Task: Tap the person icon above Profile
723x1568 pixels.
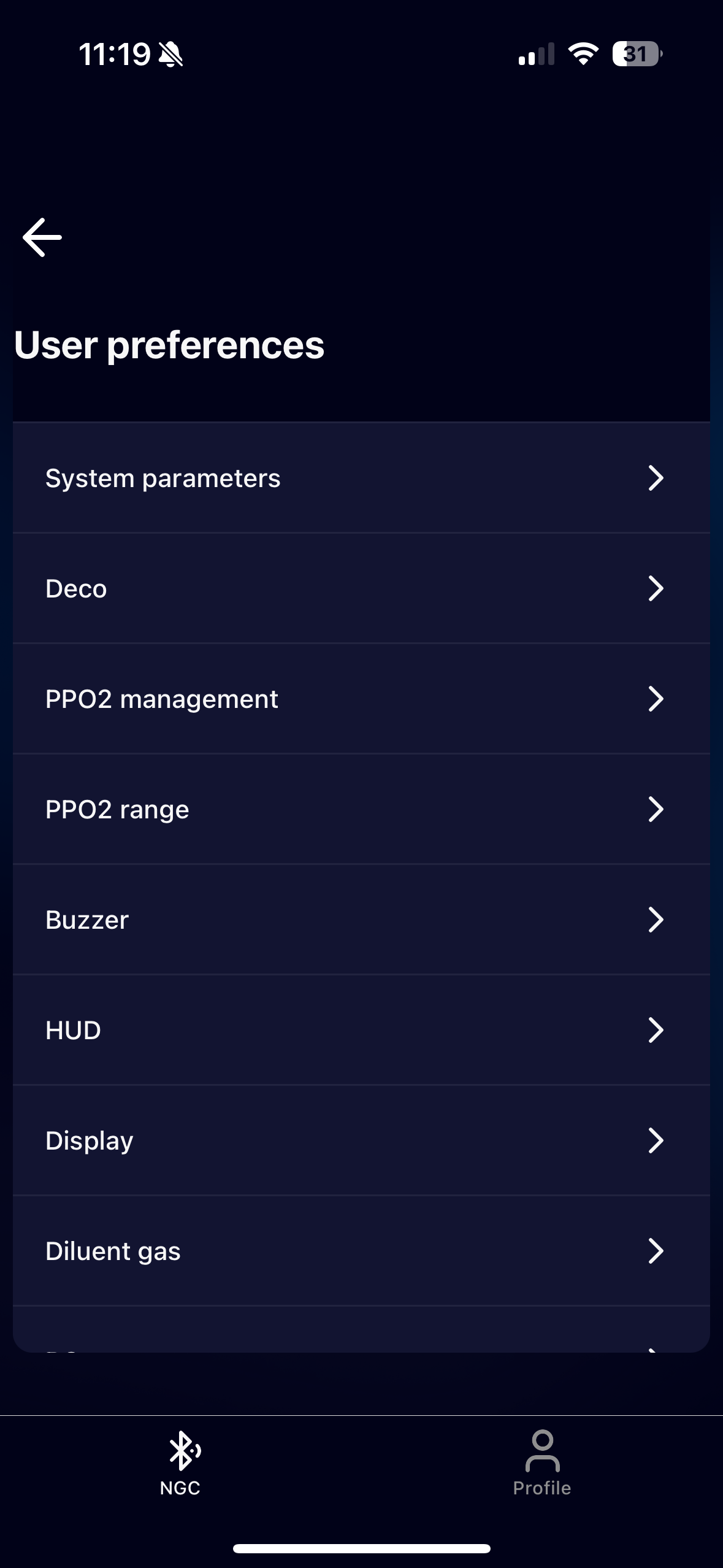Action: [x=543, y=1451]
